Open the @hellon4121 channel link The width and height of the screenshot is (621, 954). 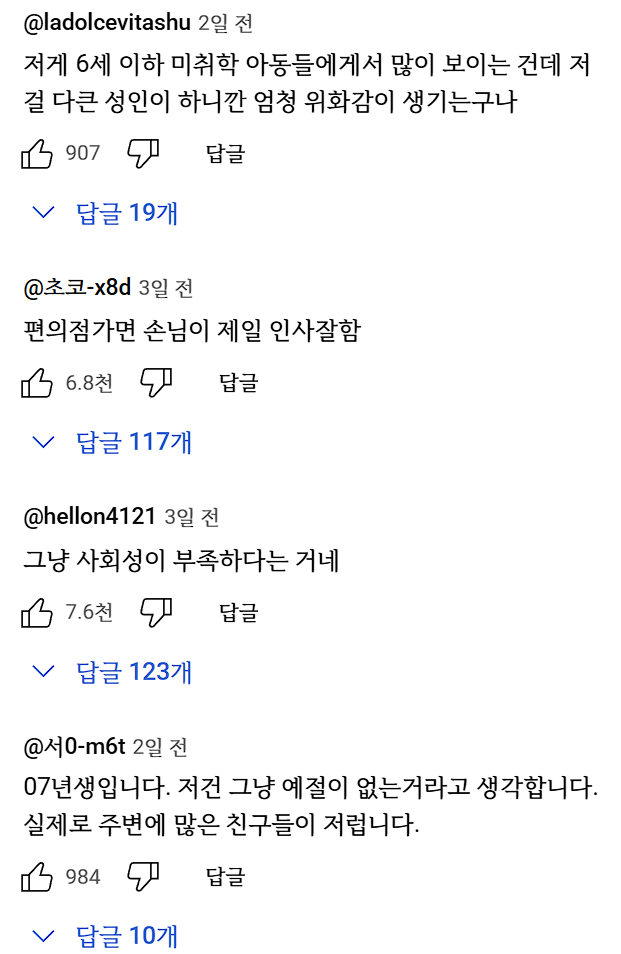click(89, 517)
